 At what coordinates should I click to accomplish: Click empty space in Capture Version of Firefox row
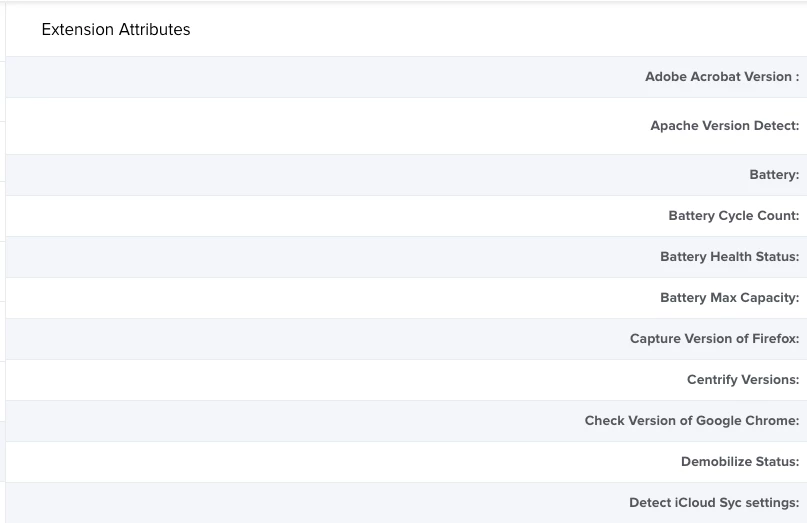point(309,339)
